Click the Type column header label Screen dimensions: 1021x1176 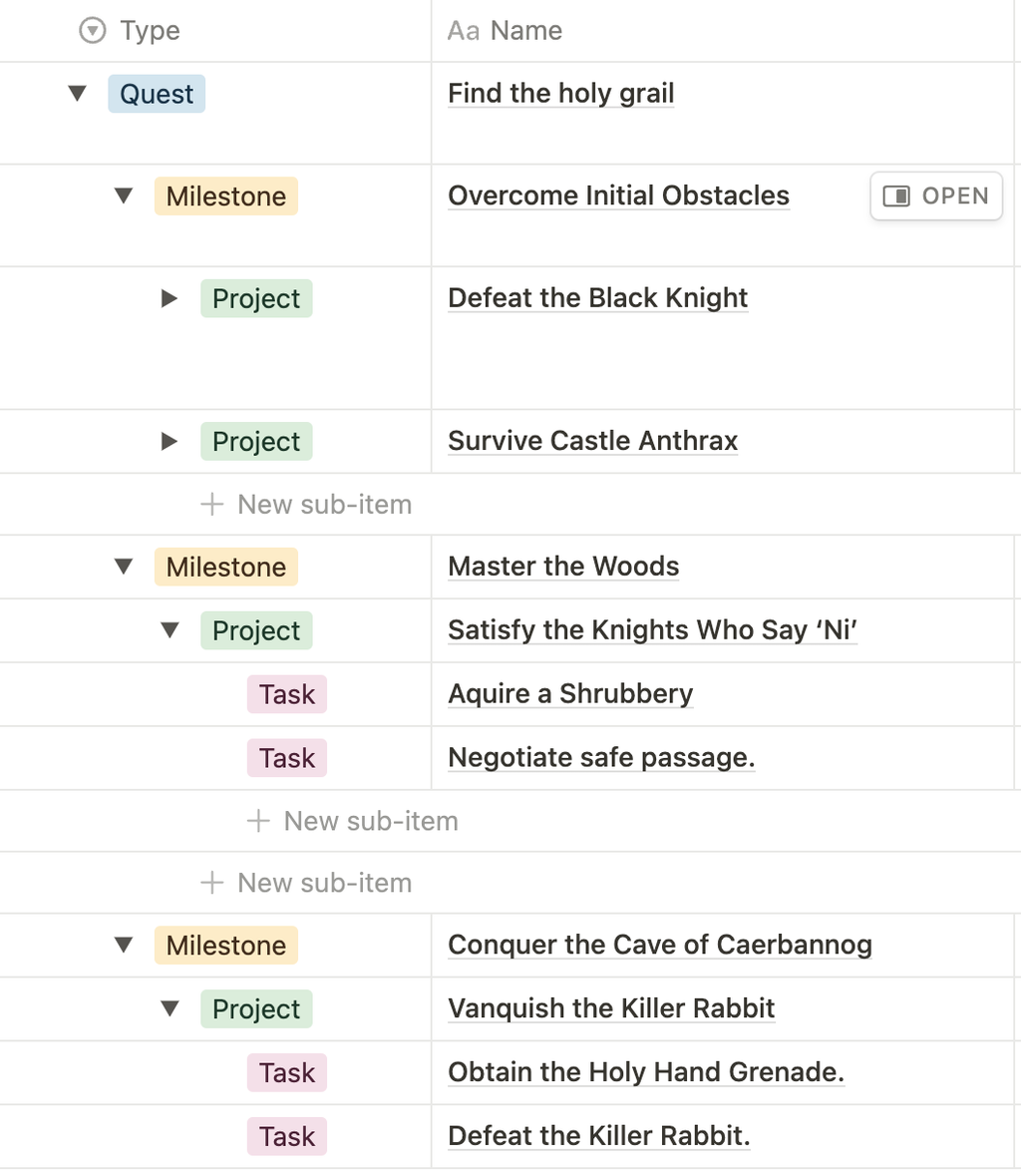click(150, 31)
